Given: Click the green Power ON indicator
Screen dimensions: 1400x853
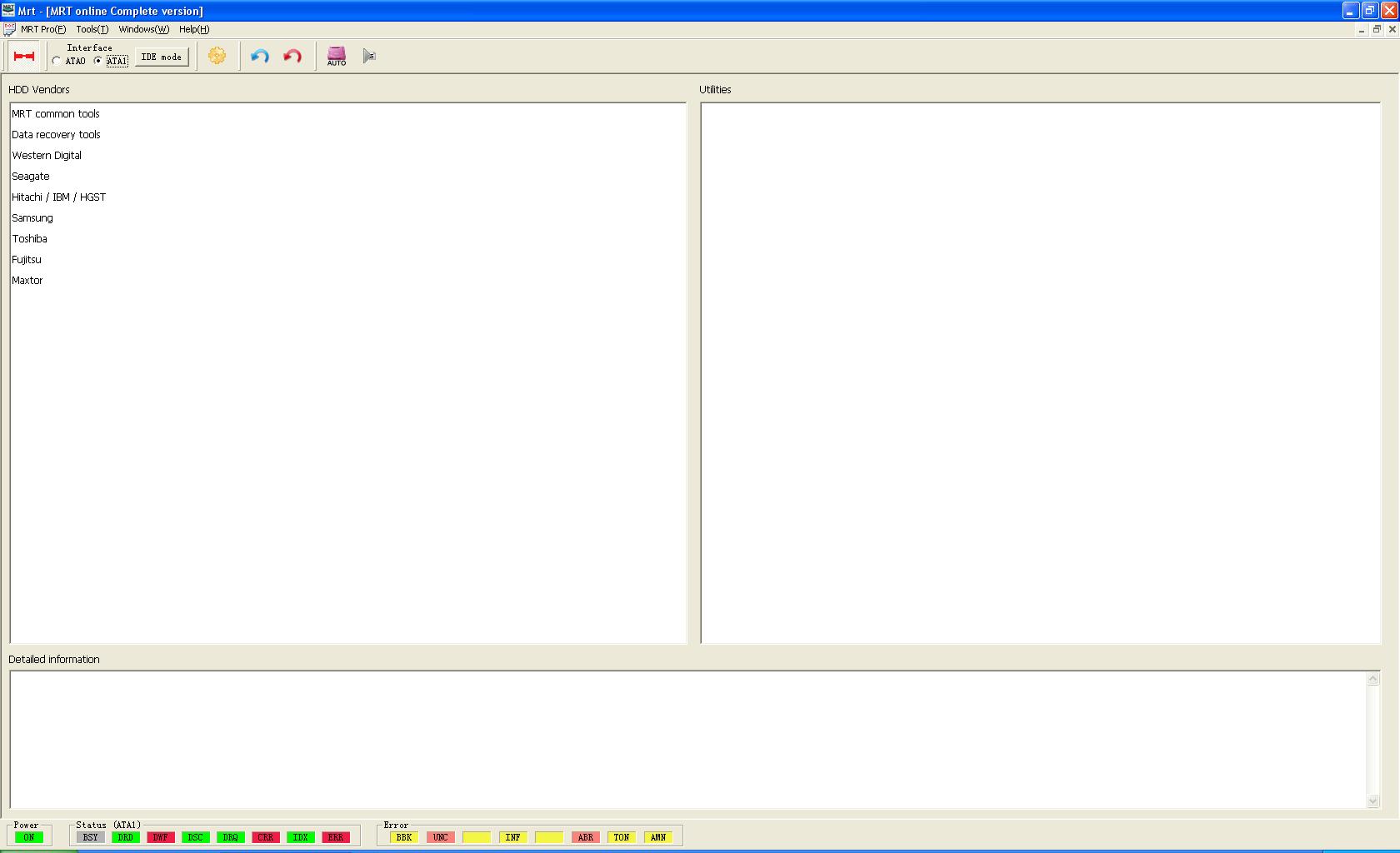Looking at the screenshot, I should tap(29, 837).
